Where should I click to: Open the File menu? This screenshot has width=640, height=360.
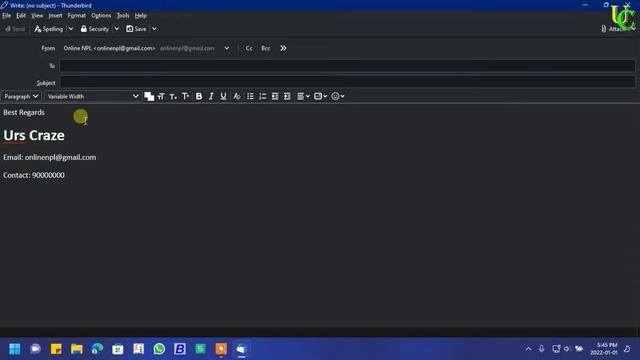pos(7,16)
